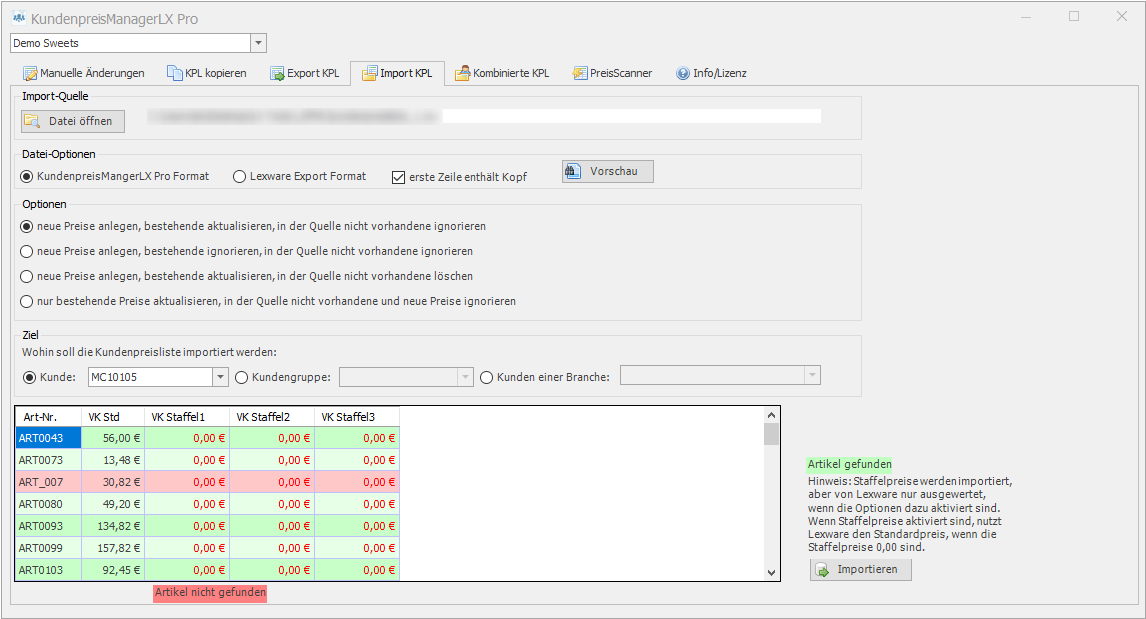Viewport: 1146px width, 619px height.
Task: Click the Export KPL tab icon
Action: [277, 73]
